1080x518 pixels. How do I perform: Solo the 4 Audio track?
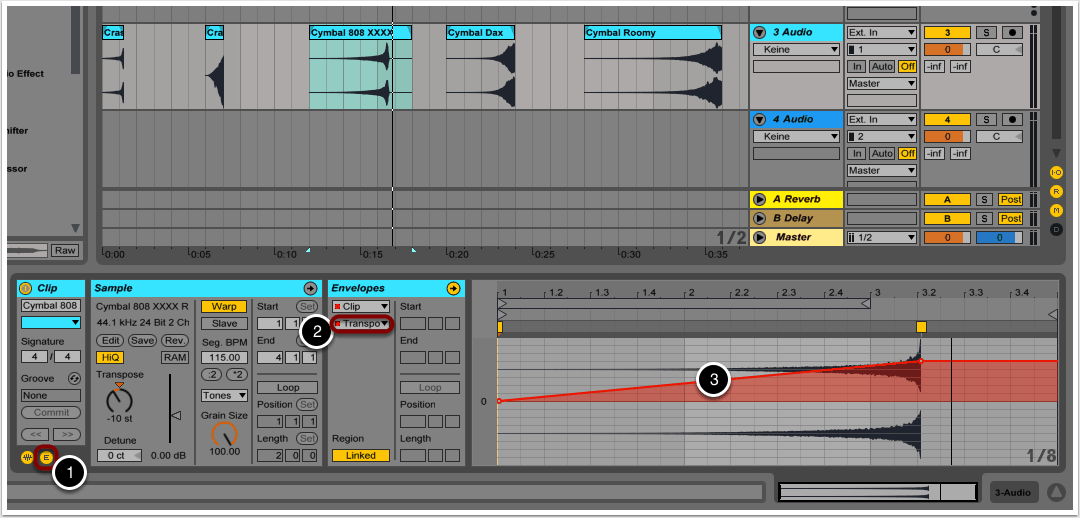click(984, 119)
